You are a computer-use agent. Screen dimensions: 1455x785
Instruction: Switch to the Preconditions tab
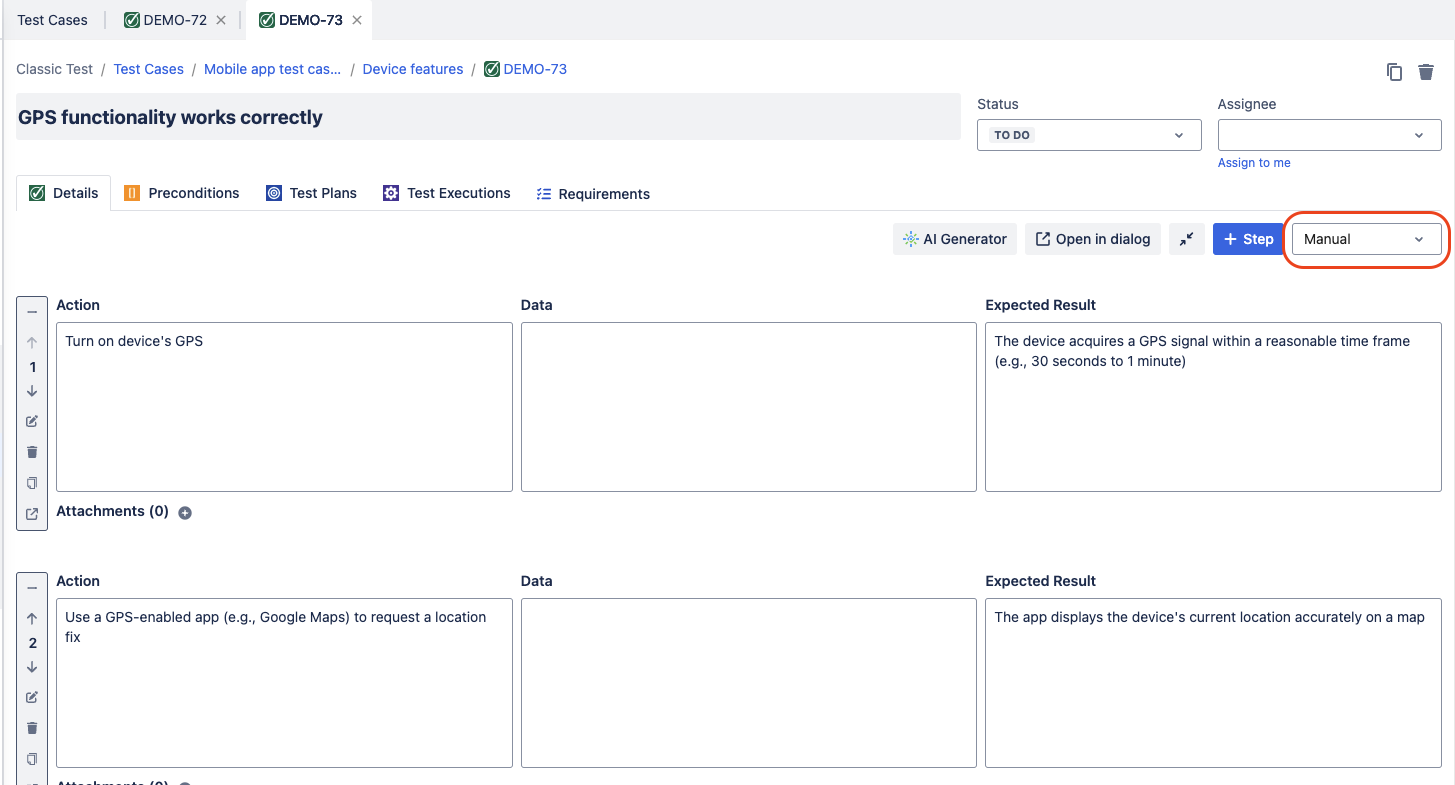(182, 193)
